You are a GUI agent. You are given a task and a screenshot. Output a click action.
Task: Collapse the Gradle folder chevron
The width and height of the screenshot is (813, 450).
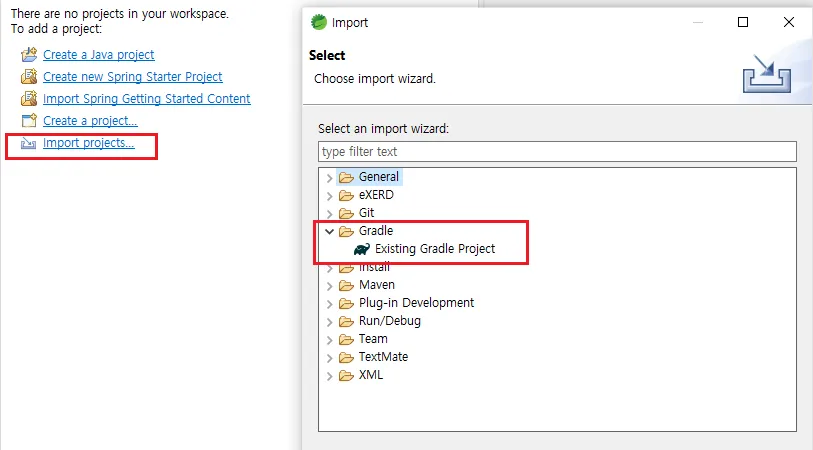click(329, 231)
